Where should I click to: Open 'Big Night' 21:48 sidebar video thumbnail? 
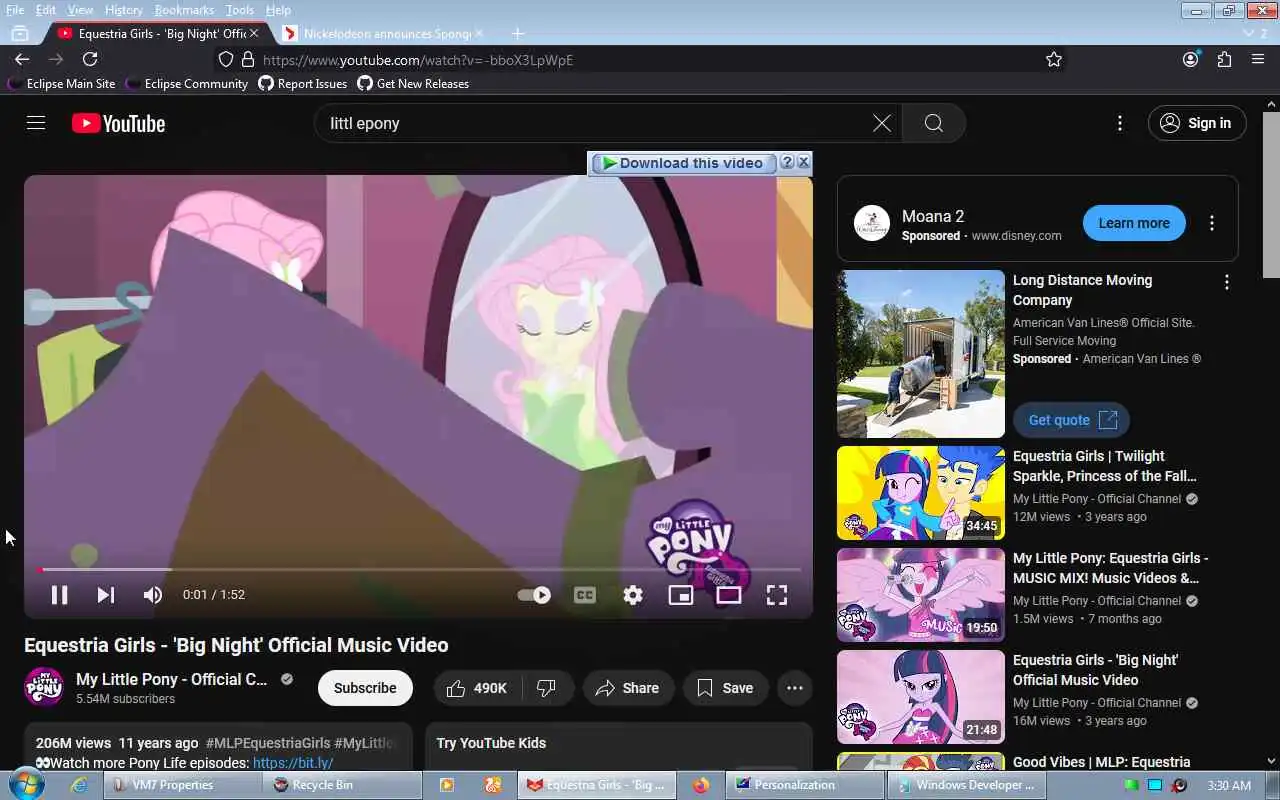pos(921,697)
